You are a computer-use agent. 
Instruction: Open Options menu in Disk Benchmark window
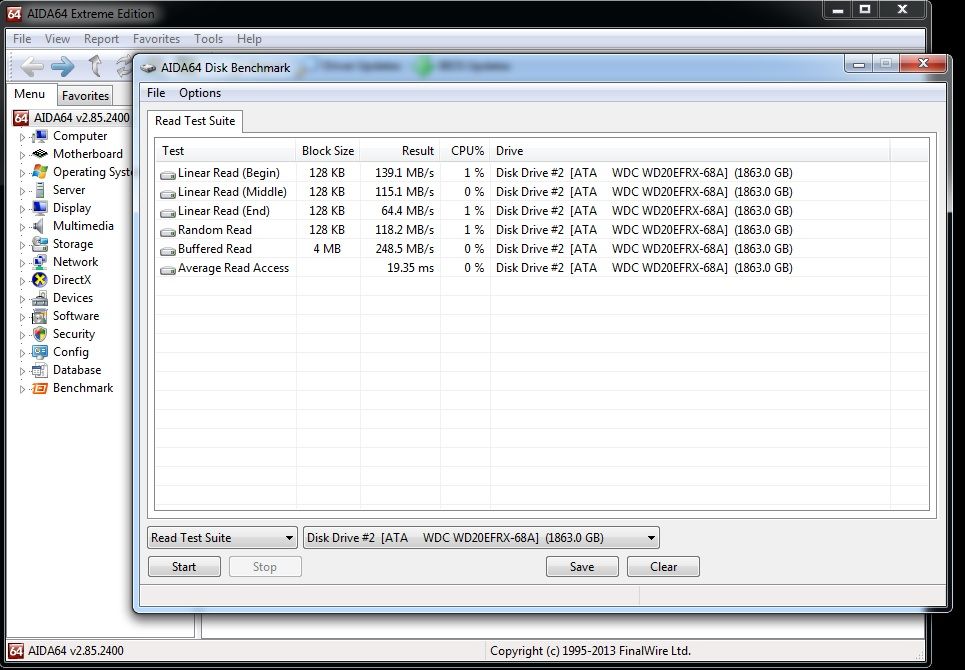click(x=200, y=93)
